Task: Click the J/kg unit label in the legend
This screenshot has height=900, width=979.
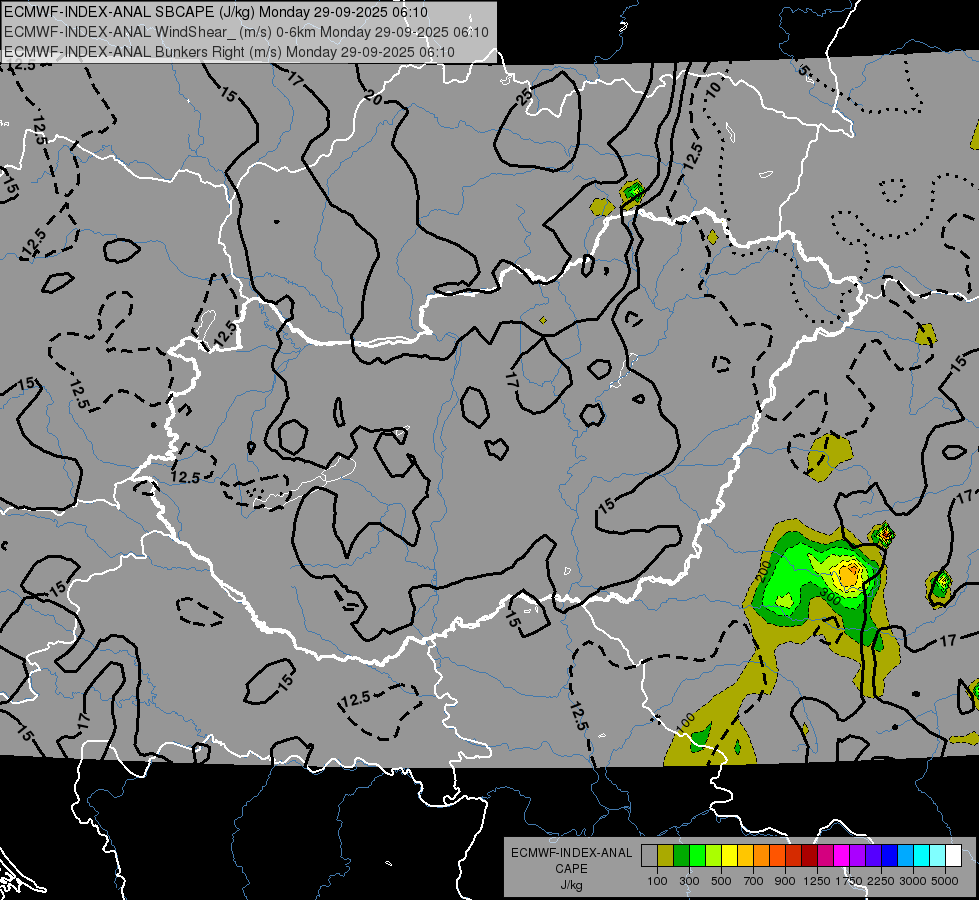Action: [571, 885]
